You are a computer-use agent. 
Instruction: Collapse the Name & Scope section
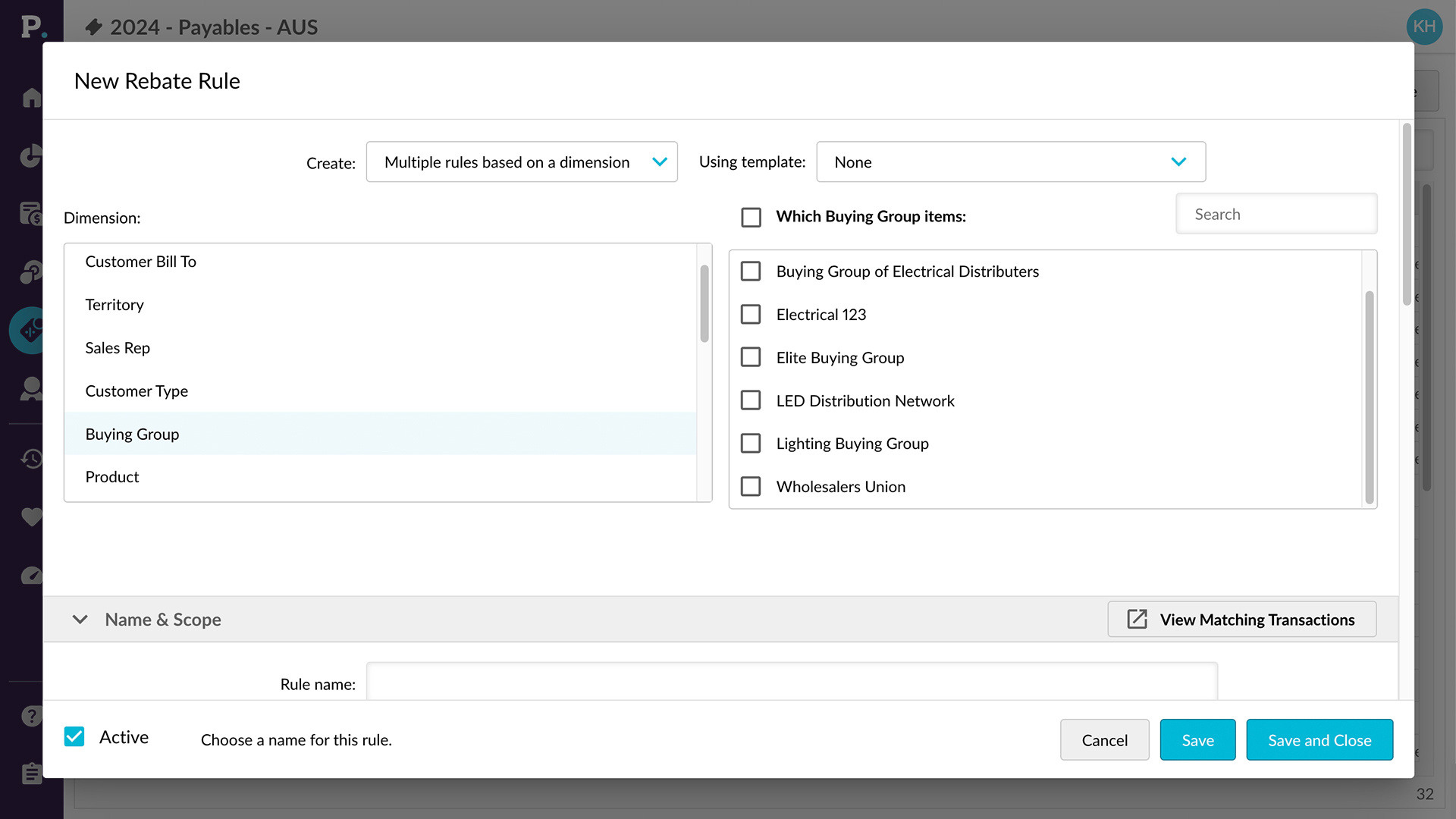point(80,620)
